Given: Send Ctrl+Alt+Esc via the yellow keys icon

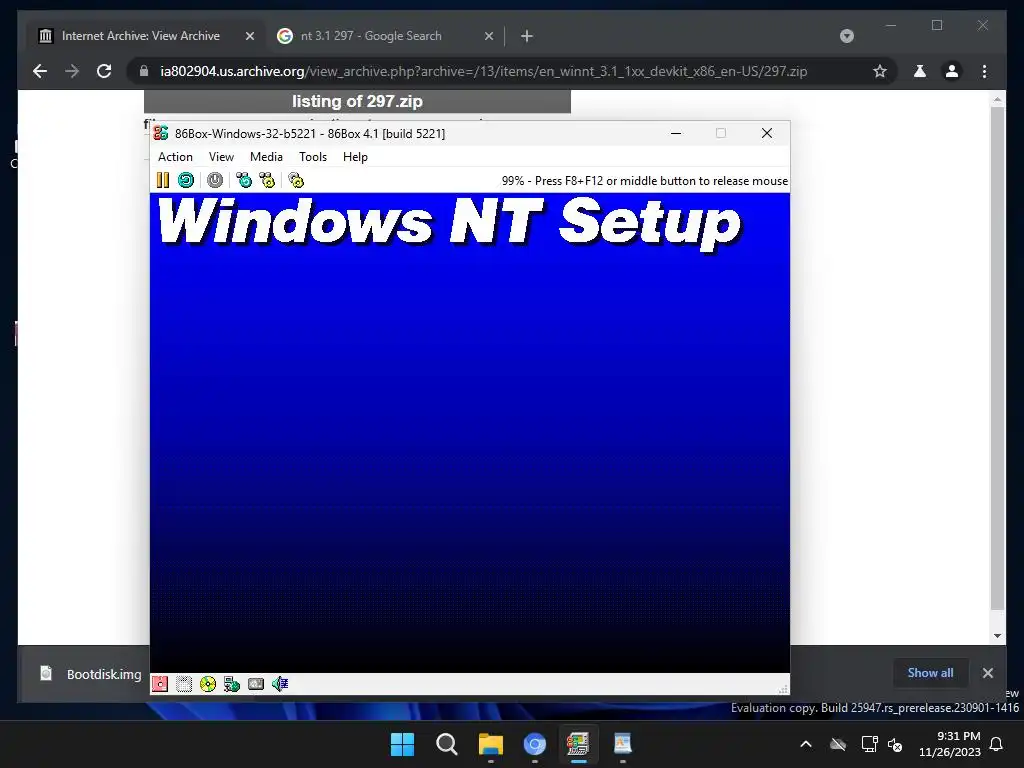Looking at the screenshot, I should (x=267, y=180).
